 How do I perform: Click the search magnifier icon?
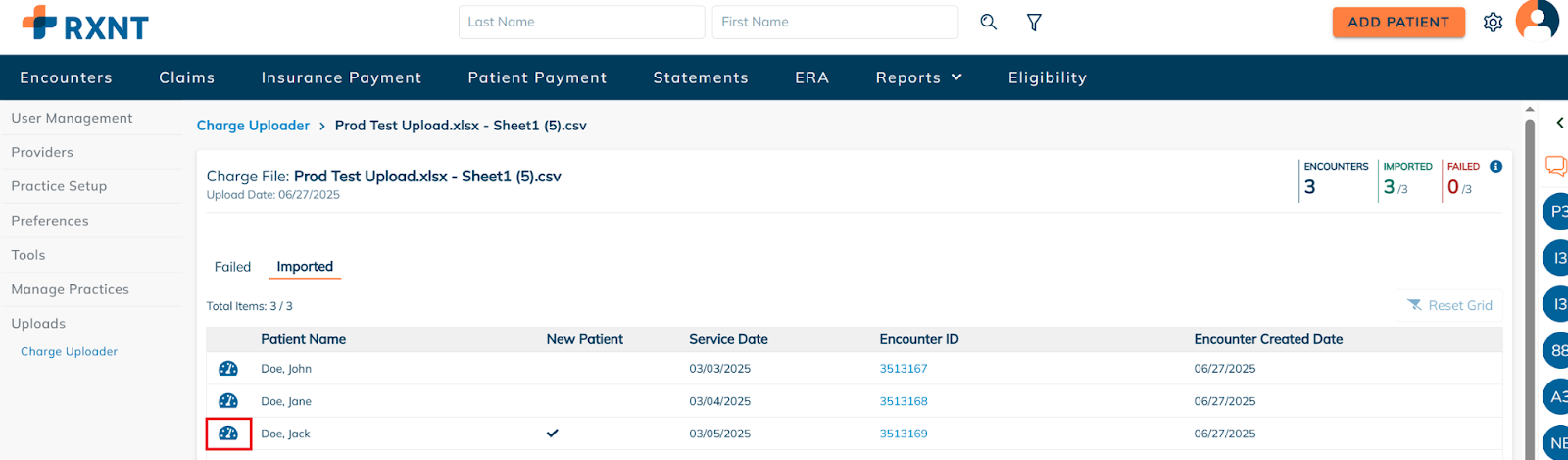coord(988,22)
